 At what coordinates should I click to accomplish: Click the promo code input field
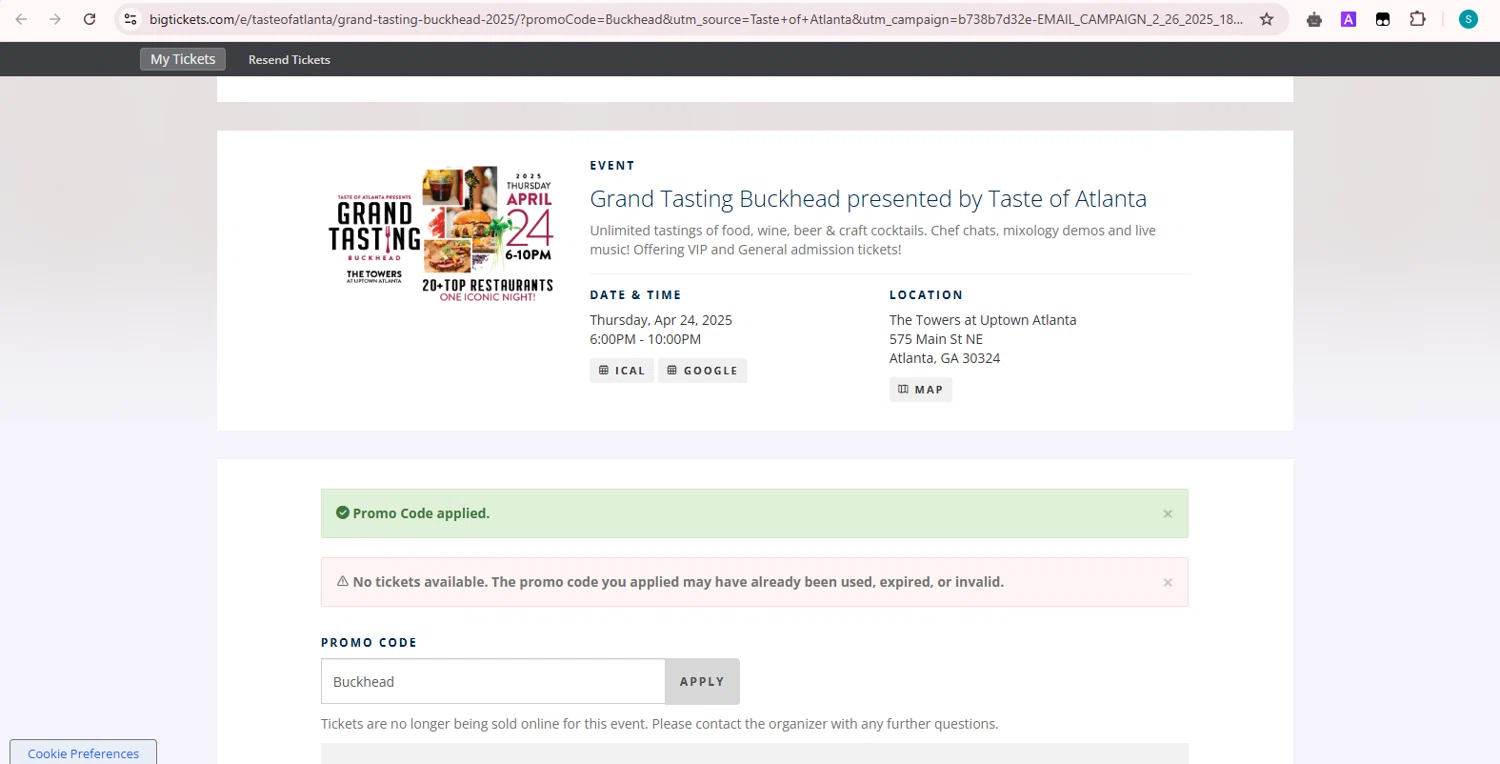pyautogui.click(x=493, y=681)
